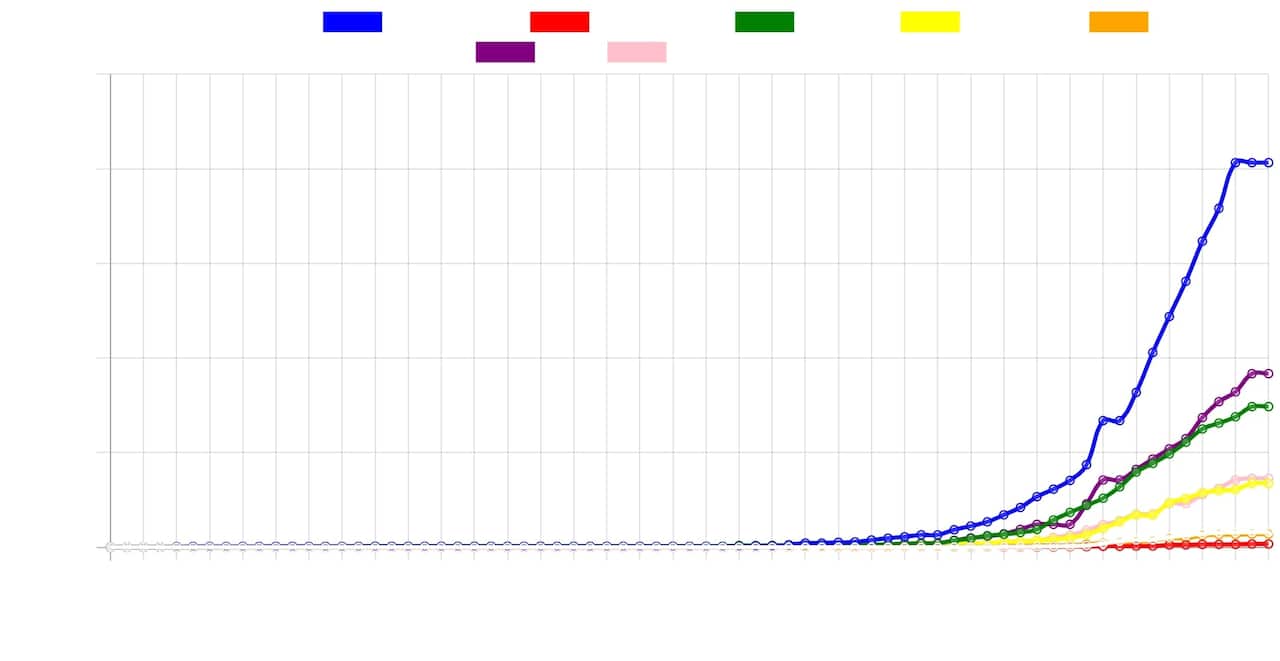The image size is (1280, 661).
Task: Click the orange legend color box
Action: click(1118, 22)
